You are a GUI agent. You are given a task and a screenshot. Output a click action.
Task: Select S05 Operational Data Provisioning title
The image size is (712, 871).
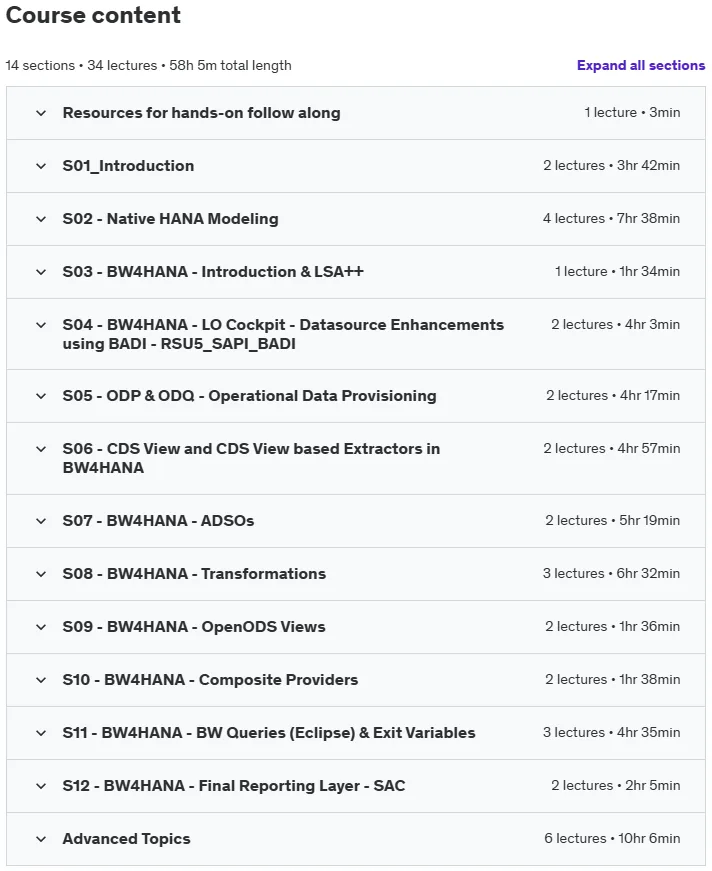point(249,396)
